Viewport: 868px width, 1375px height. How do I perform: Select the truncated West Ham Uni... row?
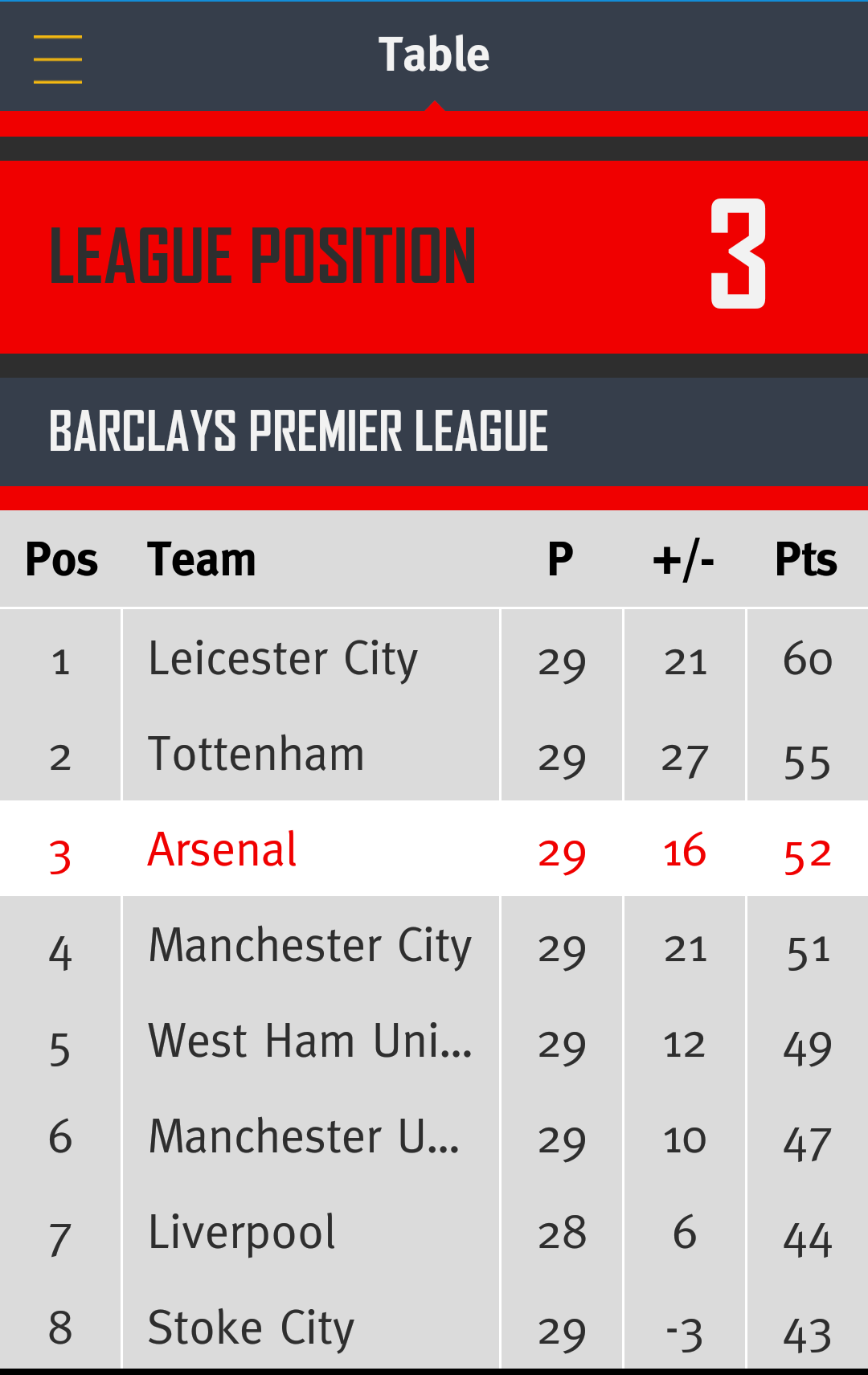(434, 1040)
